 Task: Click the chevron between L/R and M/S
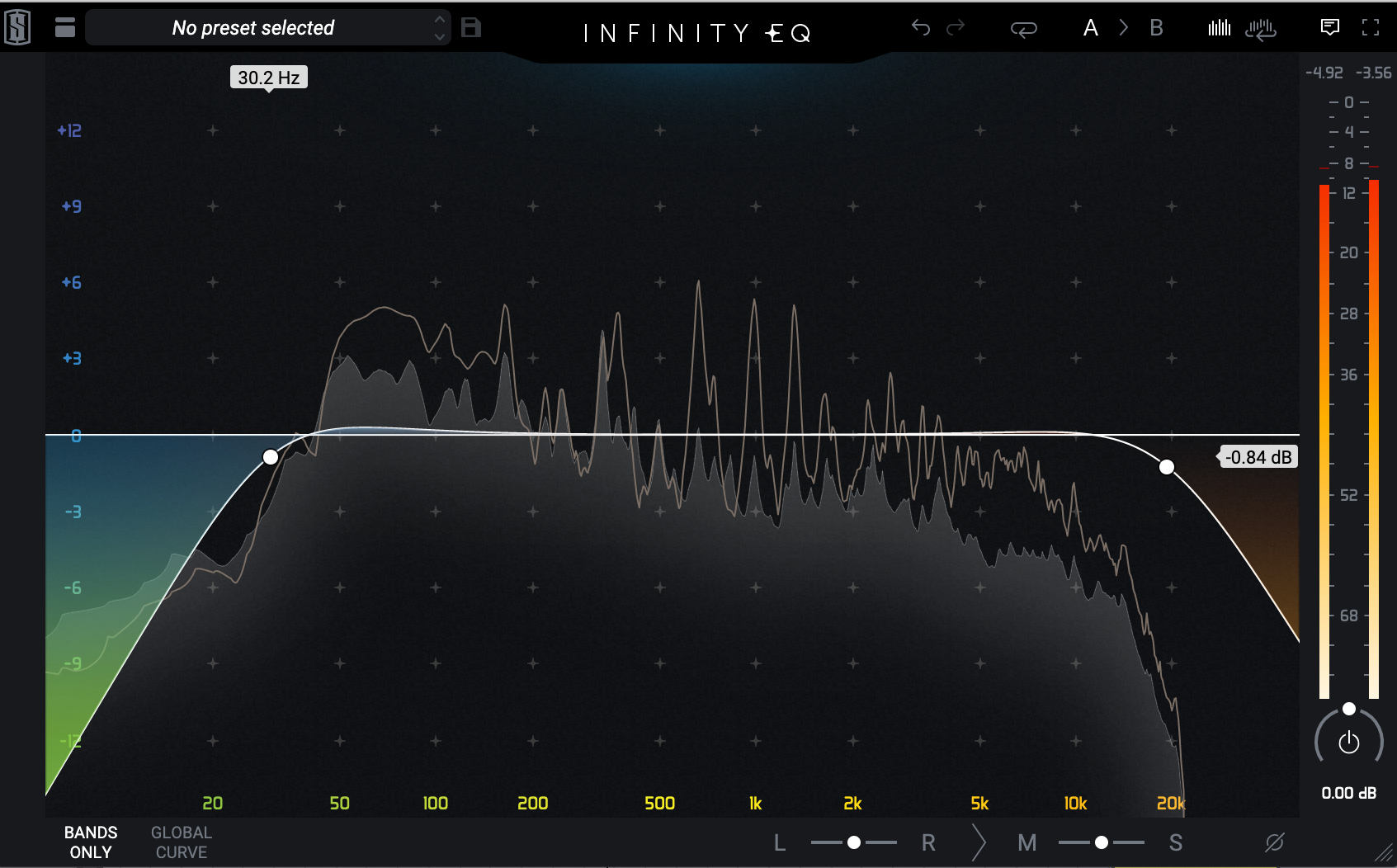979,842
